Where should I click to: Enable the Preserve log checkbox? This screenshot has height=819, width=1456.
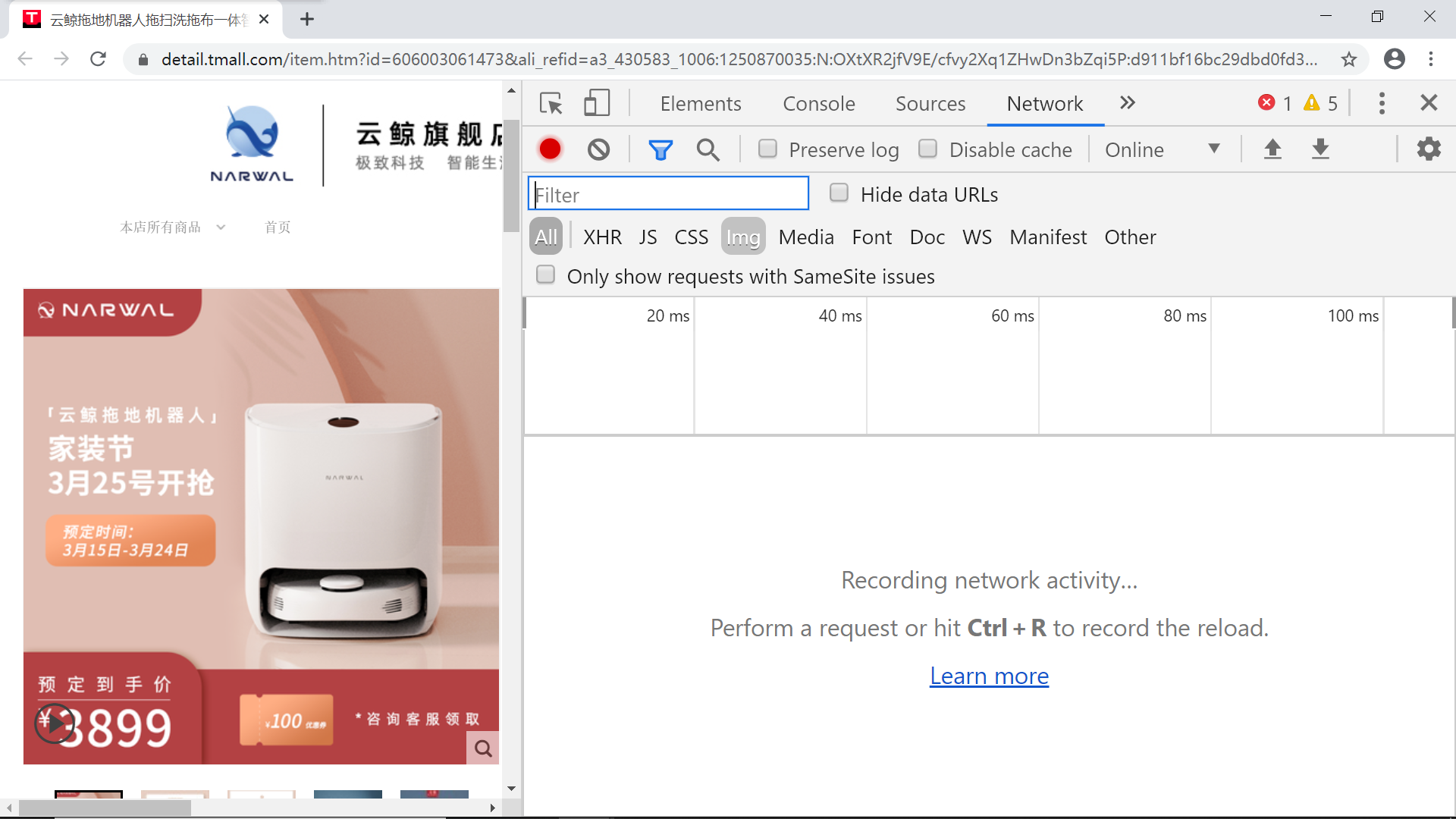tap(768, 149)
